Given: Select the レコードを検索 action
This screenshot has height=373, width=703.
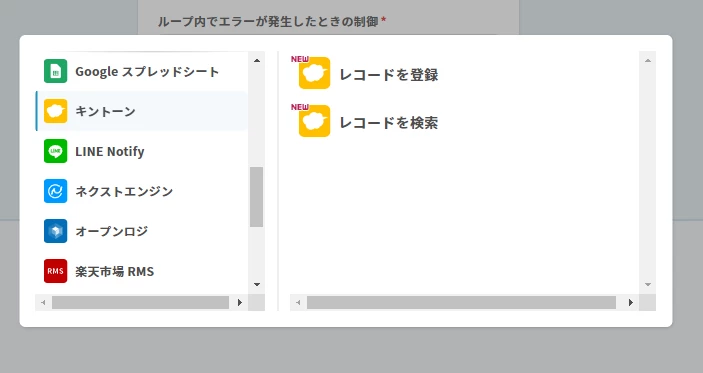Looking at the screenshot, I should 389,122.
